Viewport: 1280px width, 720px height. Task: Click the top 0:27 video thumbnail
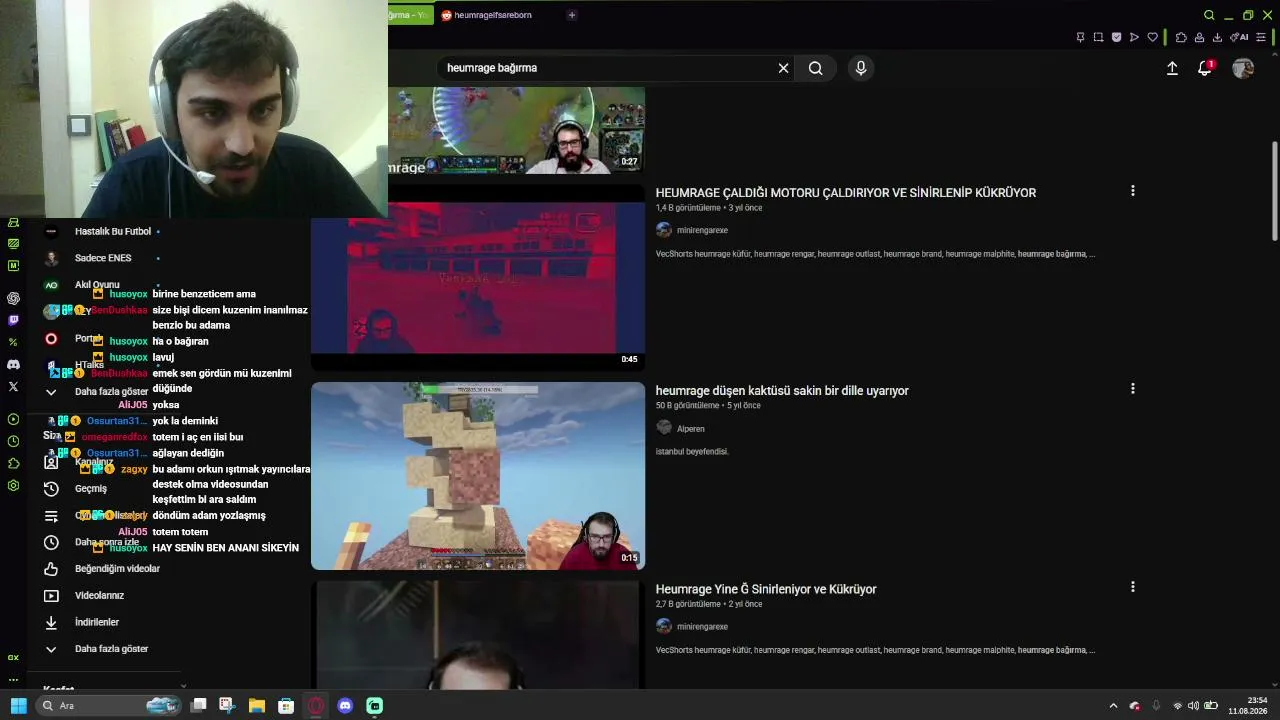516,130
